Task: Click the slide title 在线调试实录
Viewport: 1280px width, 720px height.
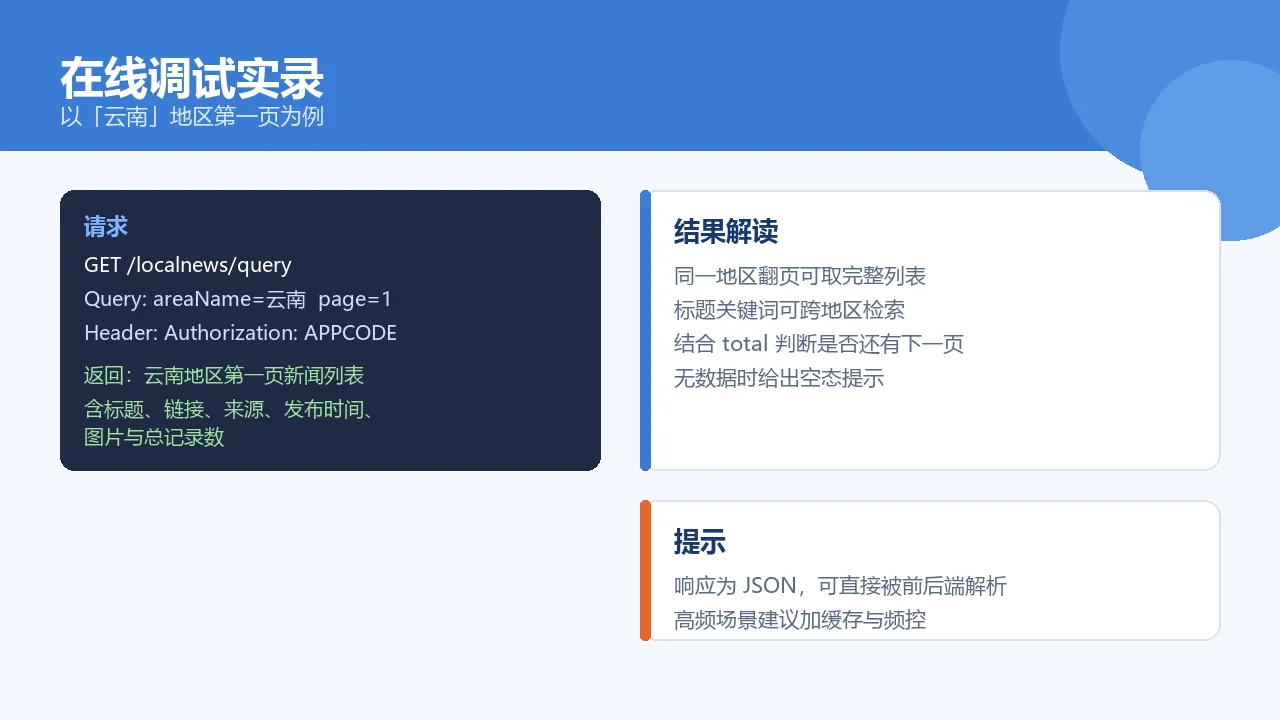Action: [x=192, y=78]
